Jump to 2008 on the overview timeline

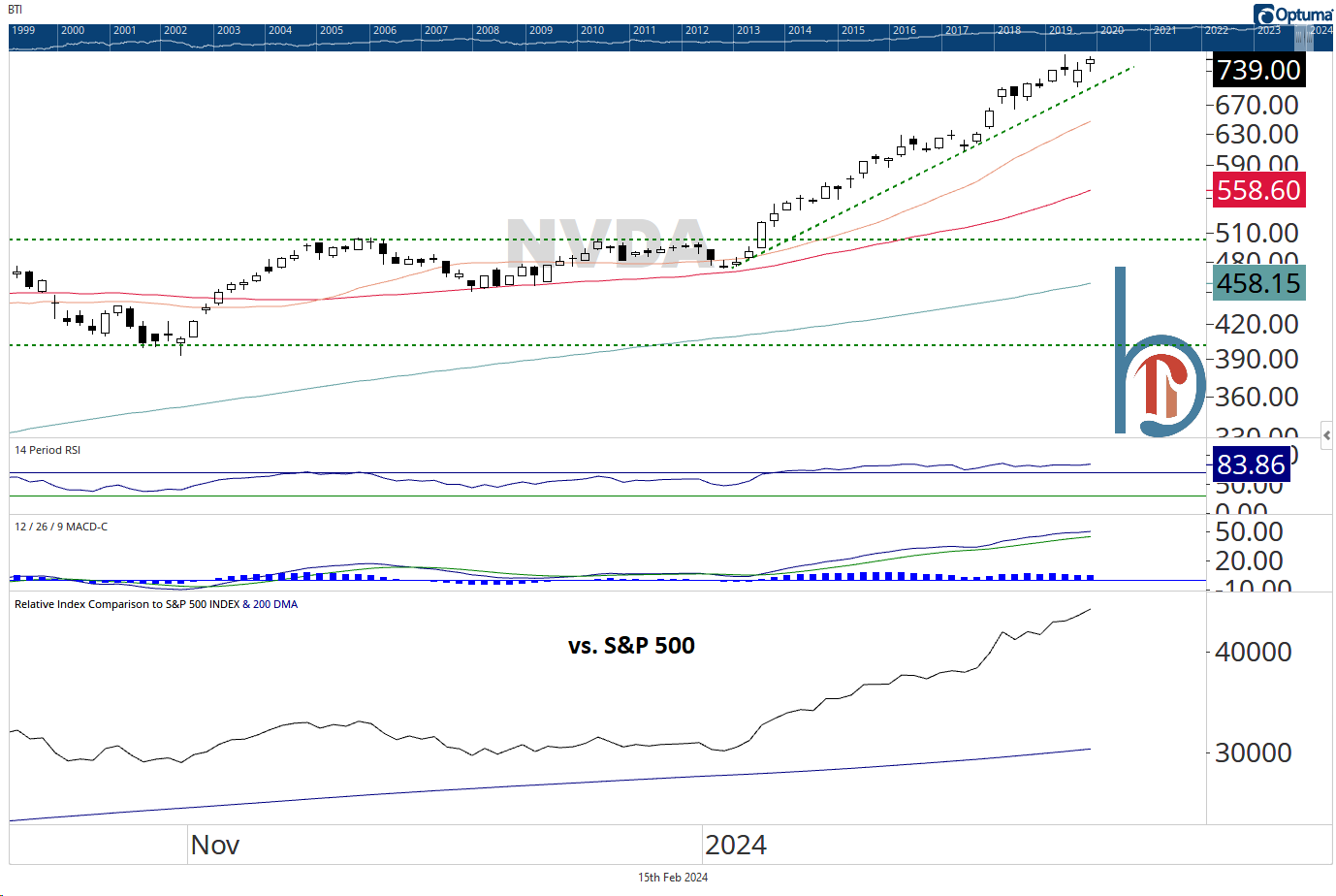pyautogui.click(x=488, y=30)
